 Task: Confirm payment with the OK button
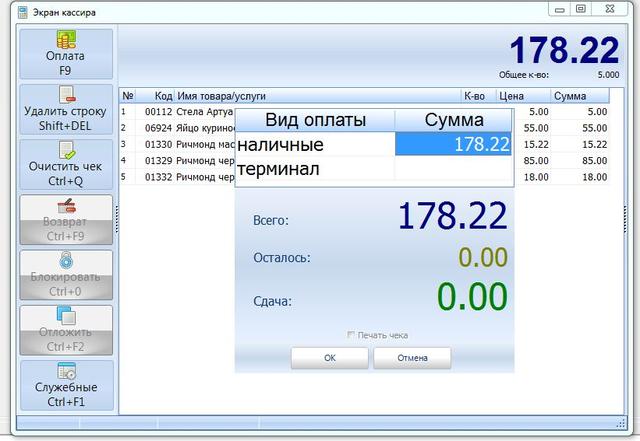click(330, 357)
